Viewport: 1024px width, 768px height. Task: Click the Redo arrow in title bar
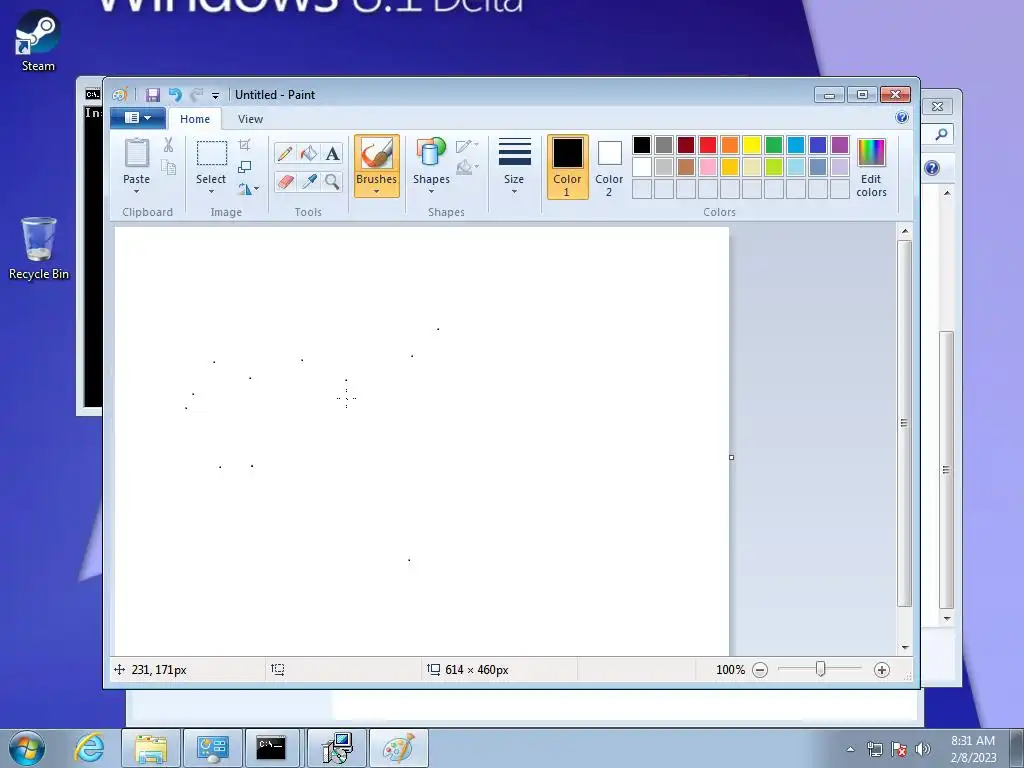coord(197,95)
